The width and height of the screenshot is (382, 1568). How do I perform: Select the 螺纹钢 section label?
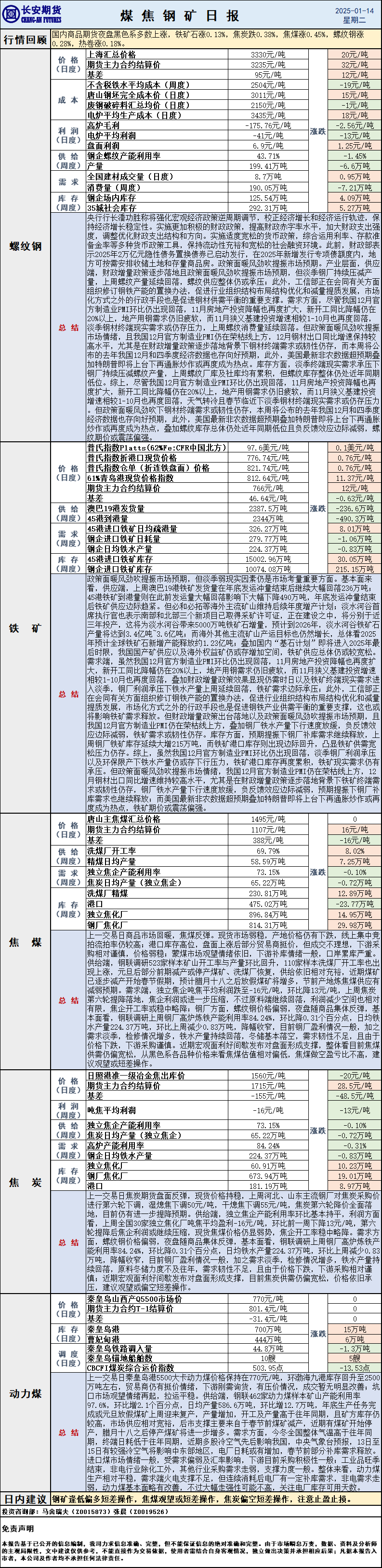point(26,245)
